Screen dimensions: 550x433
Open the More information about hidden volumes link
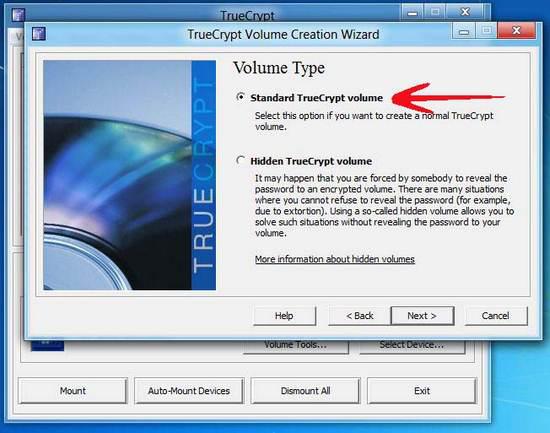point(335,259)
